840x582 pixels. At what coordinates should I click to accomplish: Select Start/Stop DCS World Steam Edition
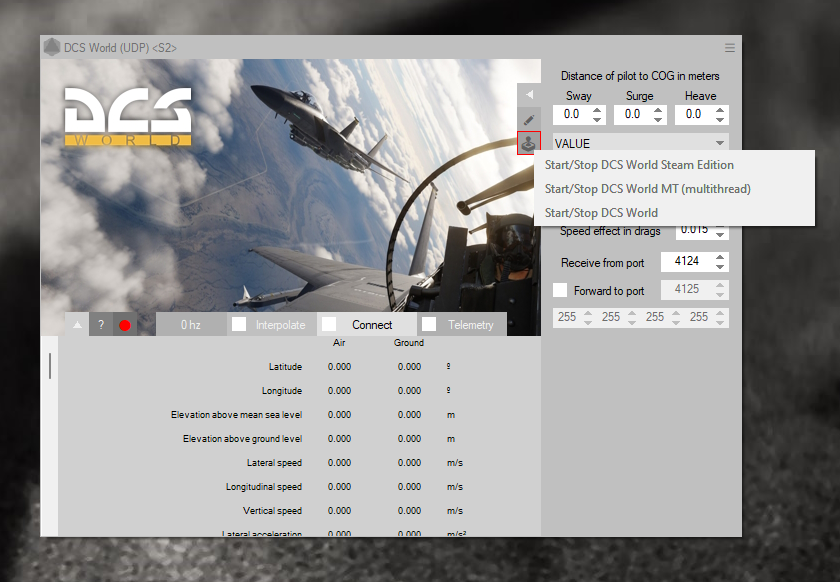point(639,165)
